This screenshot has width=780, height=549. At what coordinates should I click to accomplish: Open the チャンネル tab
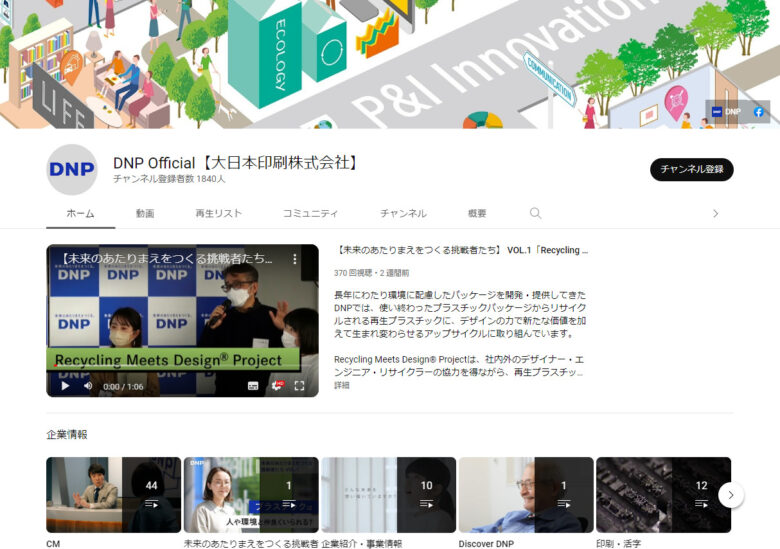coord(403,214)
